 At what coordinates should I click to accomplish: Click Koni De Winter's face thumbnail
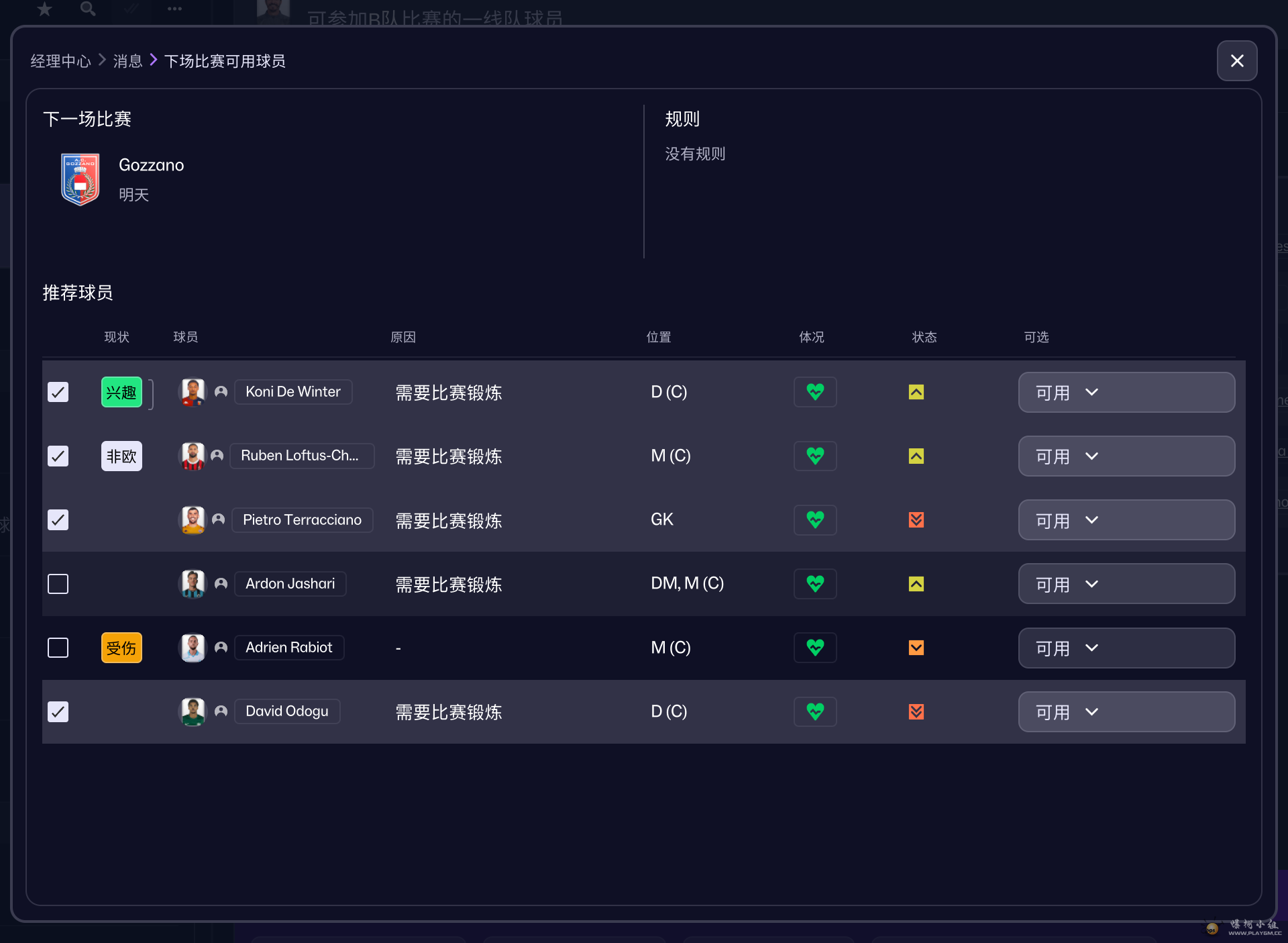pos(193,392)
